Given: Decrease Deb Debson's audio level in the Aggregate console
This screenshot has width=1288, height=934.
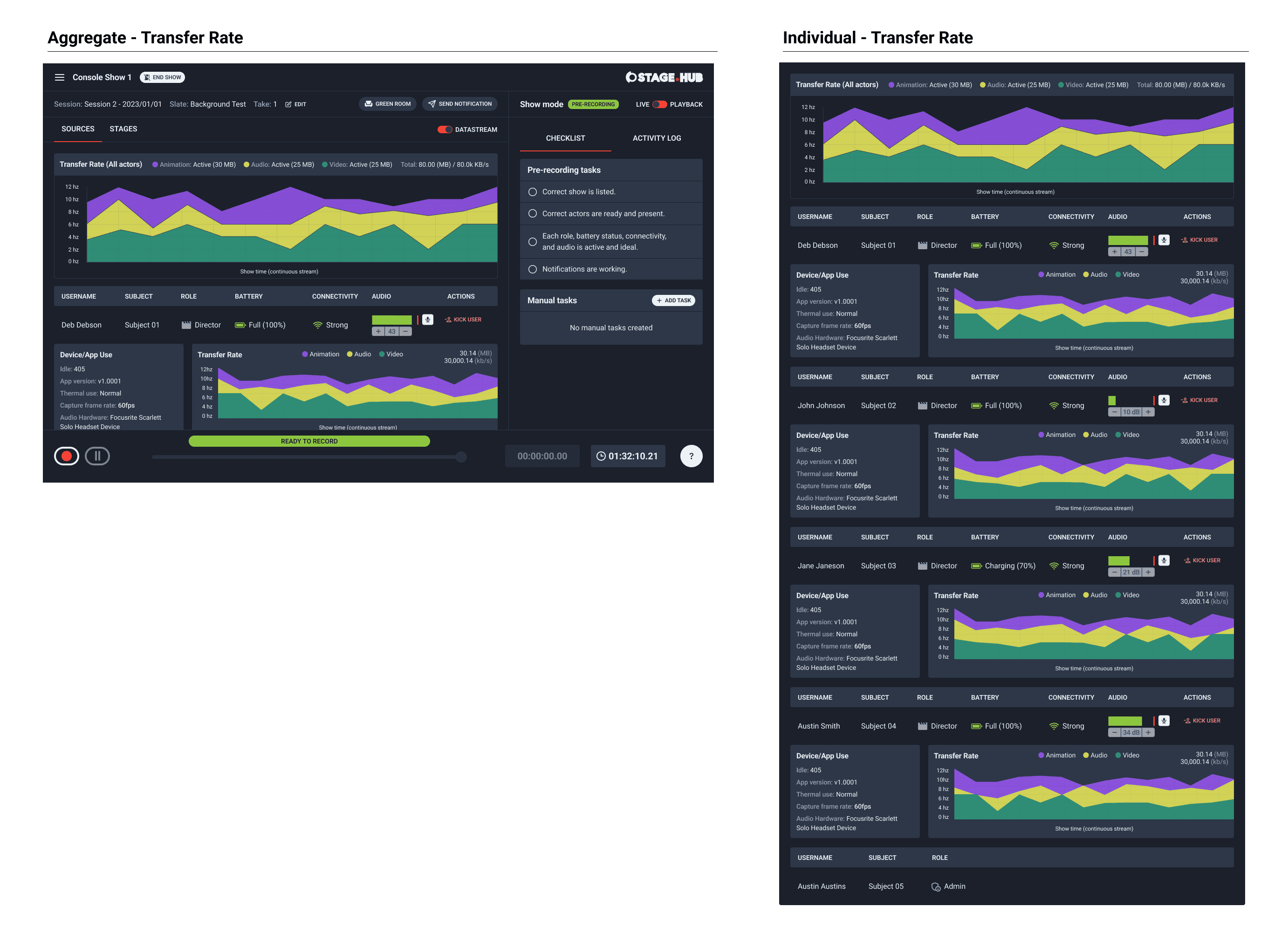Looking at the screenshot, I should (x=405, y=332).
